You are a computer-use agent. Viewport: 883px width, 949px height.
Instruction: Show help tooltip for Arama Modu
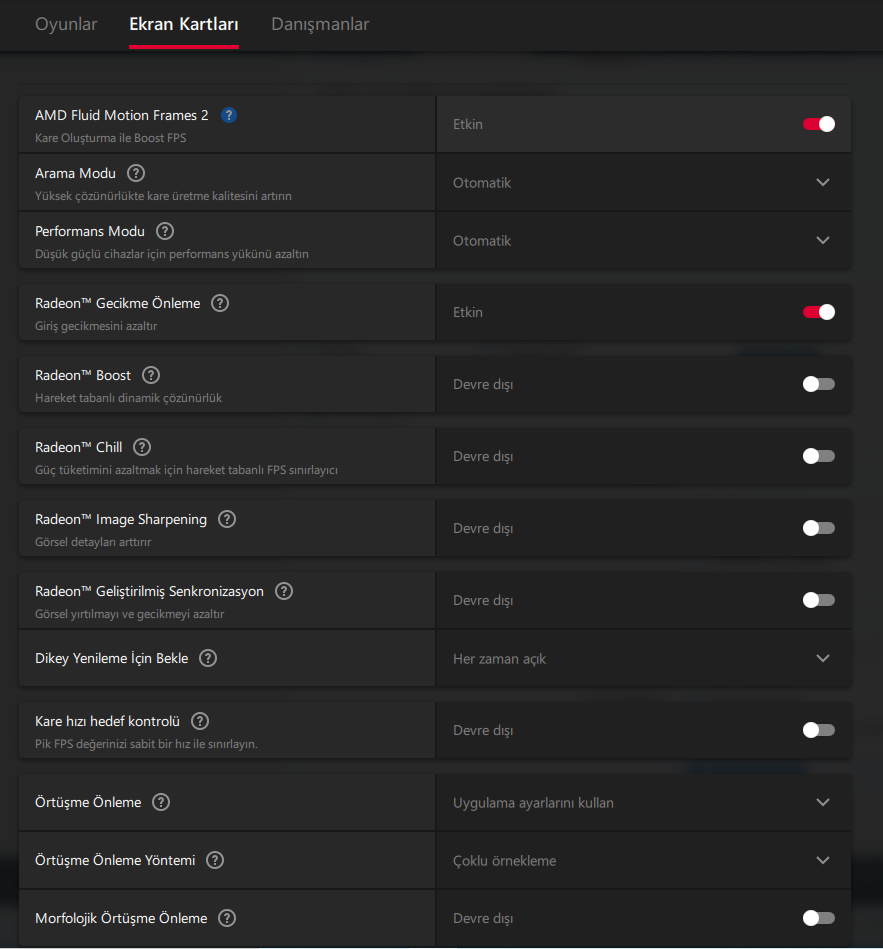coord(136,173)
